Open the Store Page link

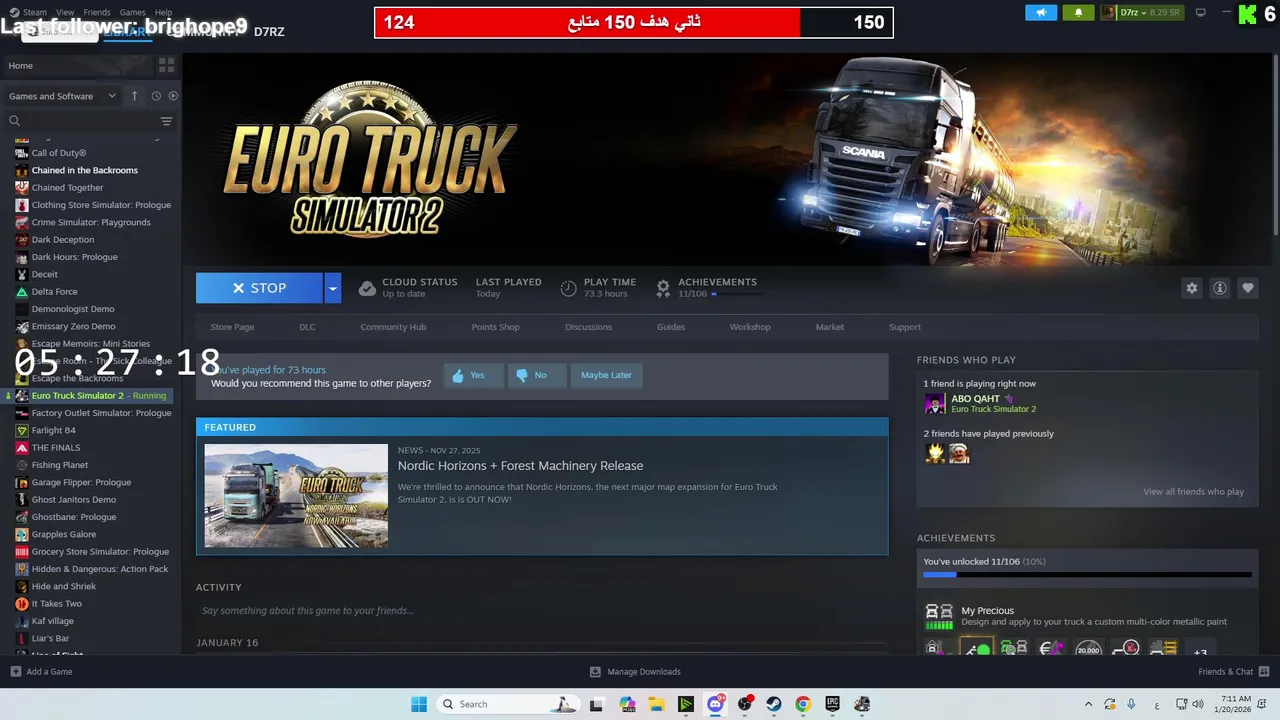(232, 327)
